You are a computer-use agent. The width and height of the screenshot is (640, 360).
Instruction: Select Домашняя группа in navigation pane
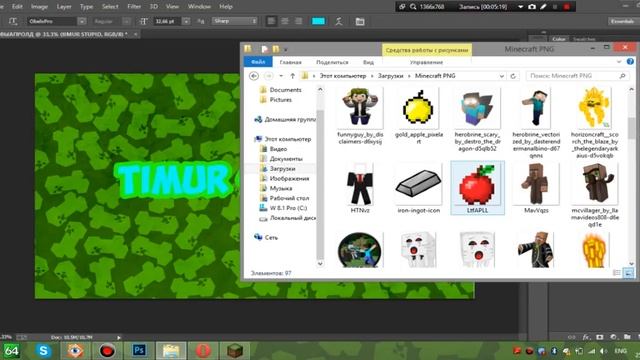point(285,120)
